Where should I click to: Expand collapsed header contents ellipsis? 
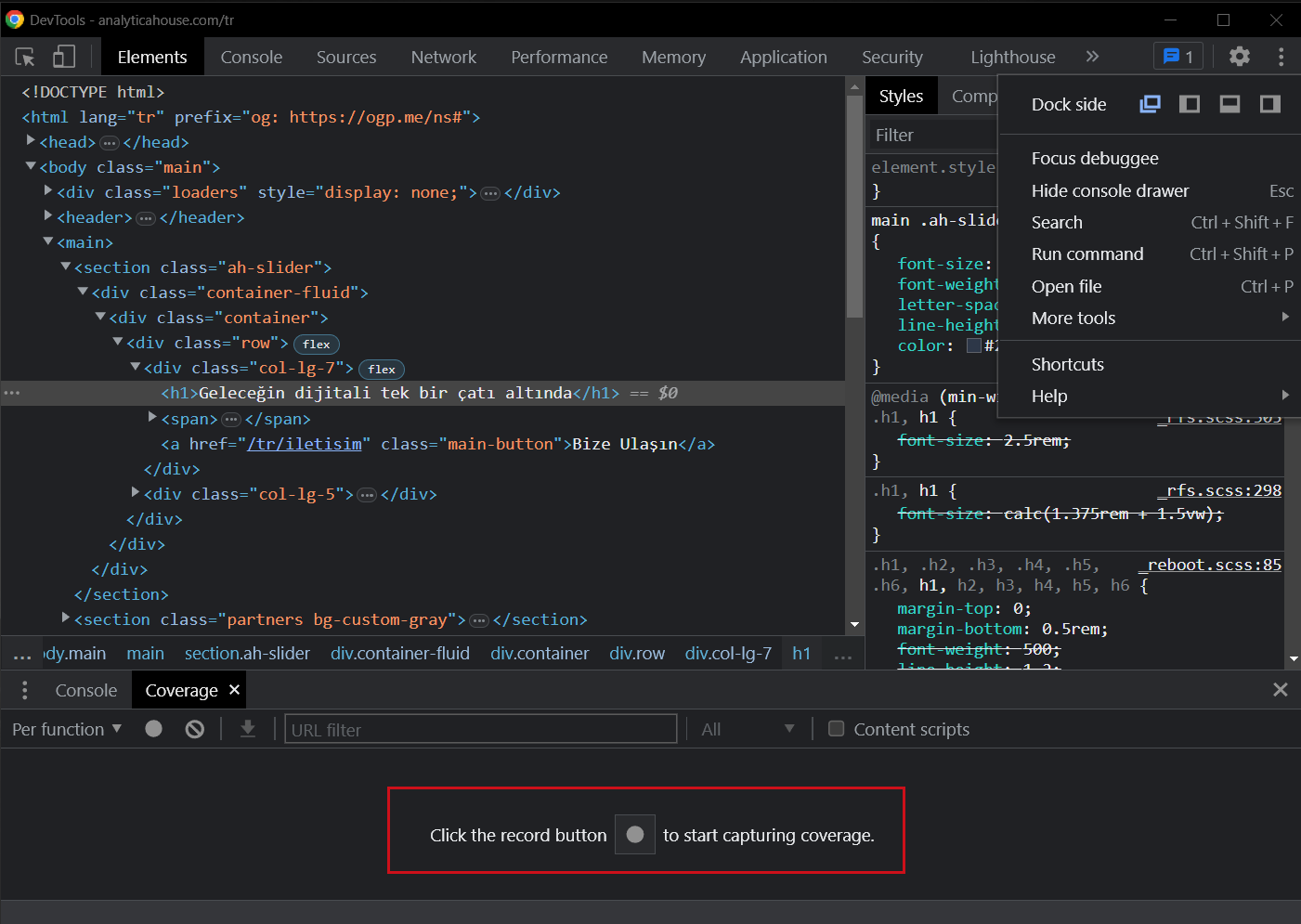point(146,218)
